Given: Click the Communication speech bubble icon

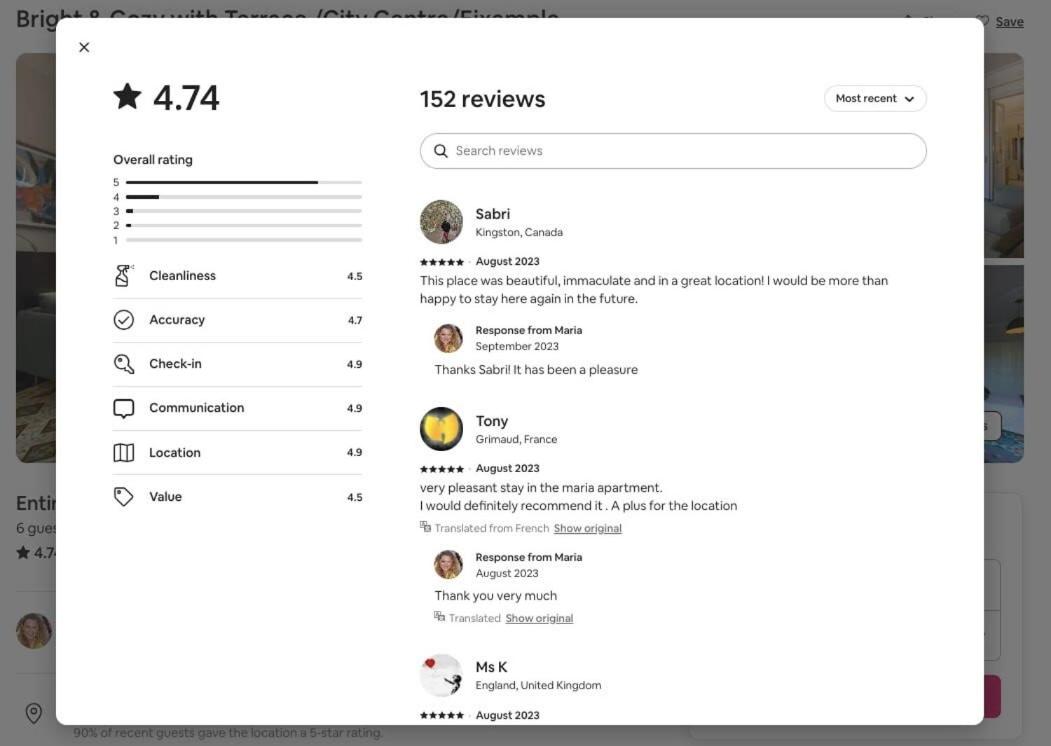Looking at the screenshot, I should point(123,408).
